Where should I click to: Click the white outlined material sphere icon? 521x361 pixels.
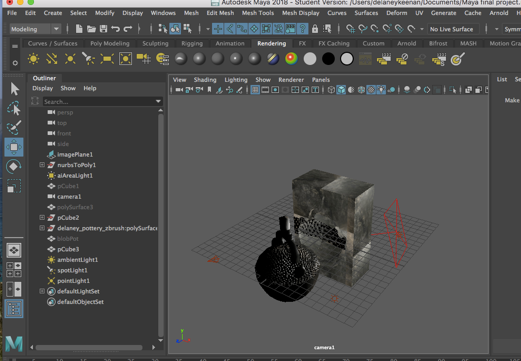pyautogui.click(x=347, y=59)
